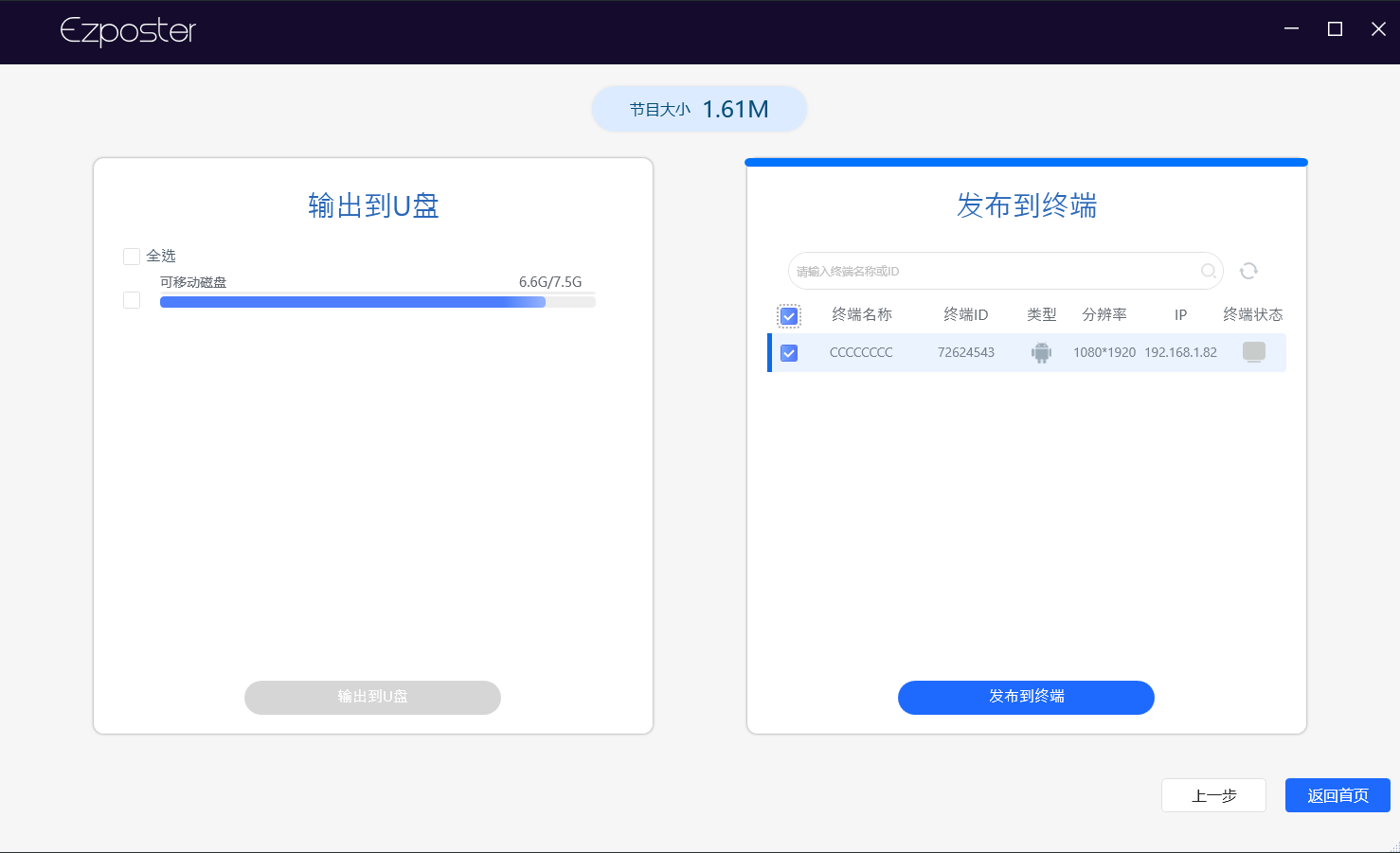This screenshot has height=853, width=1400.
Task: Click 上一步 to go back
Action: click(1213, 795)
